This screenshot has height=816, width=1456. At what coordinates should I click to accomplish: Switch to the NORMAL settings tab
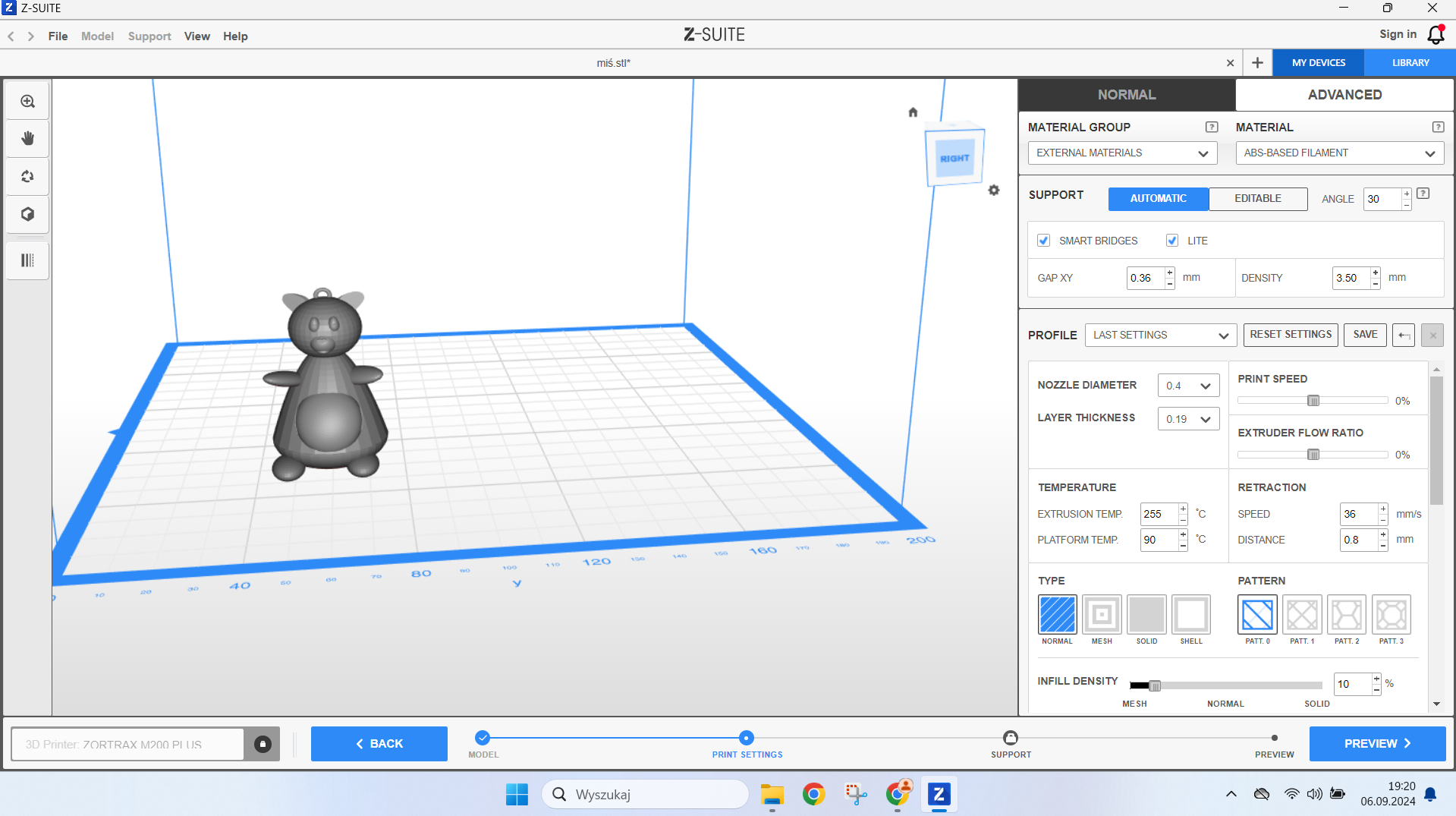(1127, 95)
